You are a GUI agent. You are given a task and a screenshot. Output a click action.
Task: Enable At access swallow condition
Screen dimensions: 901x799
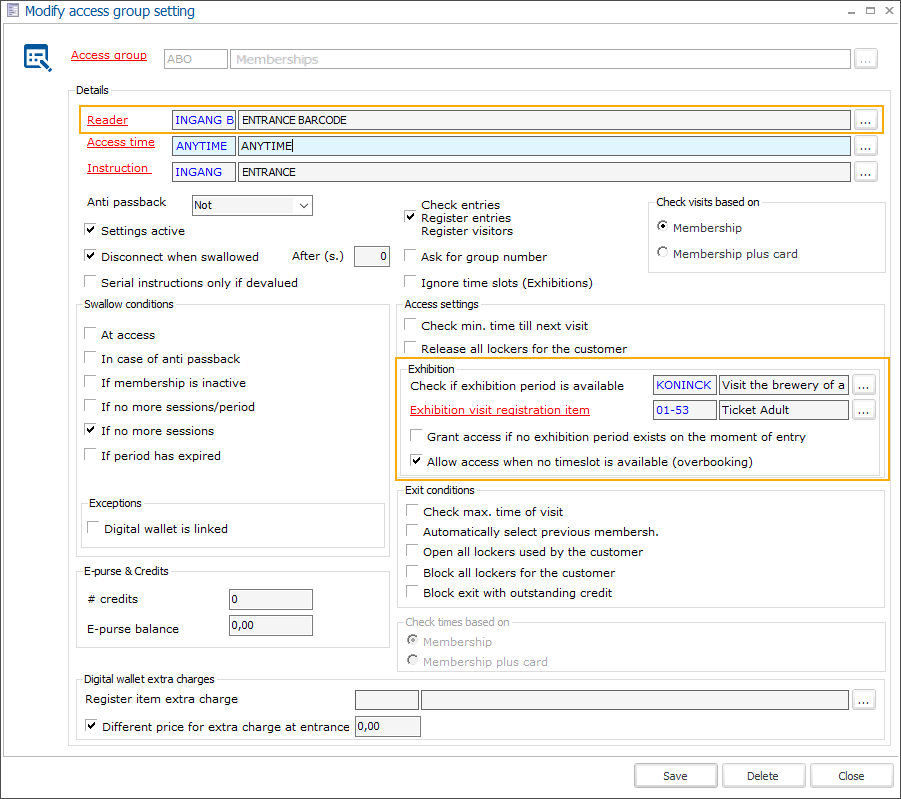tap(90, 334)
